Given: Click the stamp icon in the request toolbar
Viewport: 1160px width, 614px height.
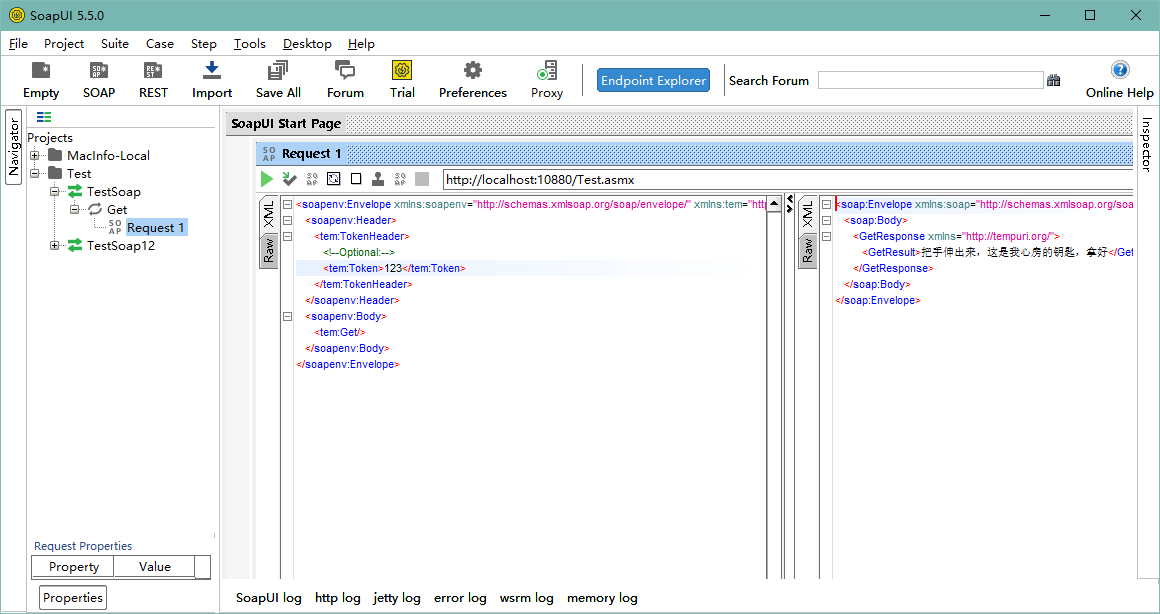Looking at the screenshot, I should (378, 178).
